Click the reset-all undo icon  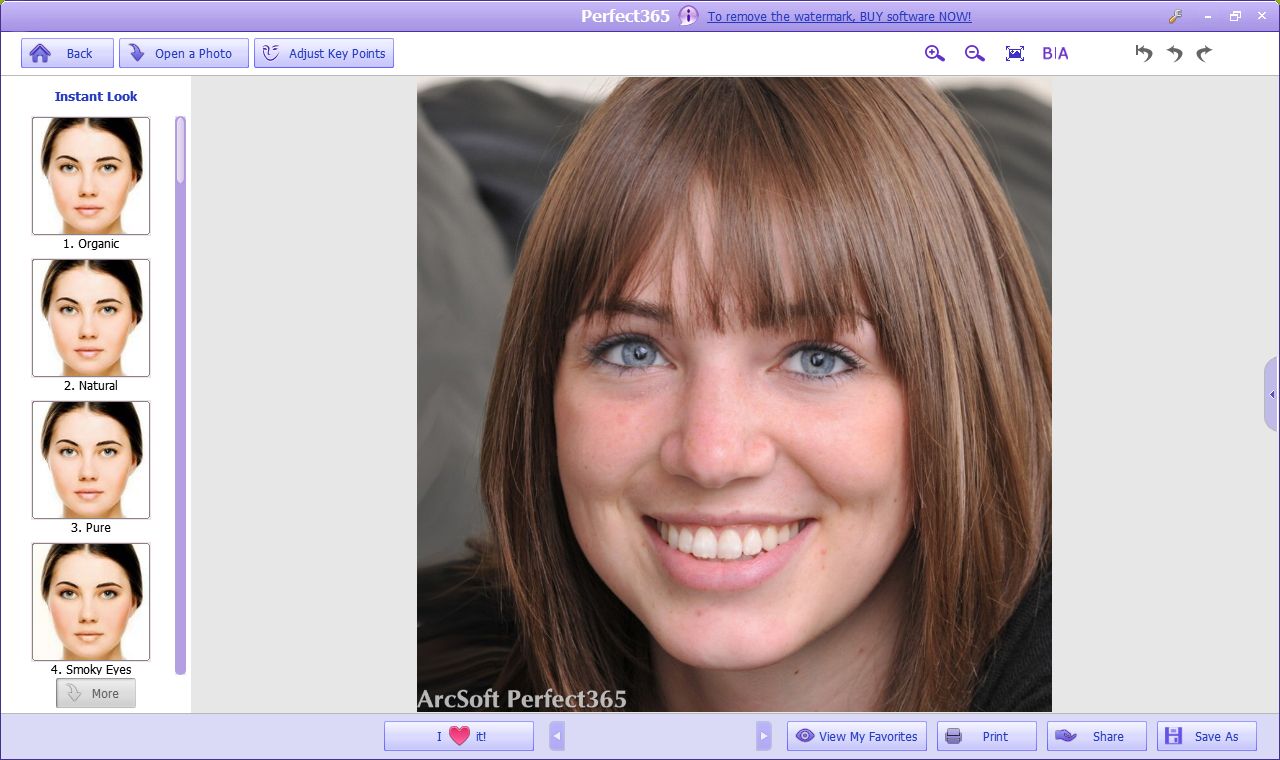point(1144,54)
